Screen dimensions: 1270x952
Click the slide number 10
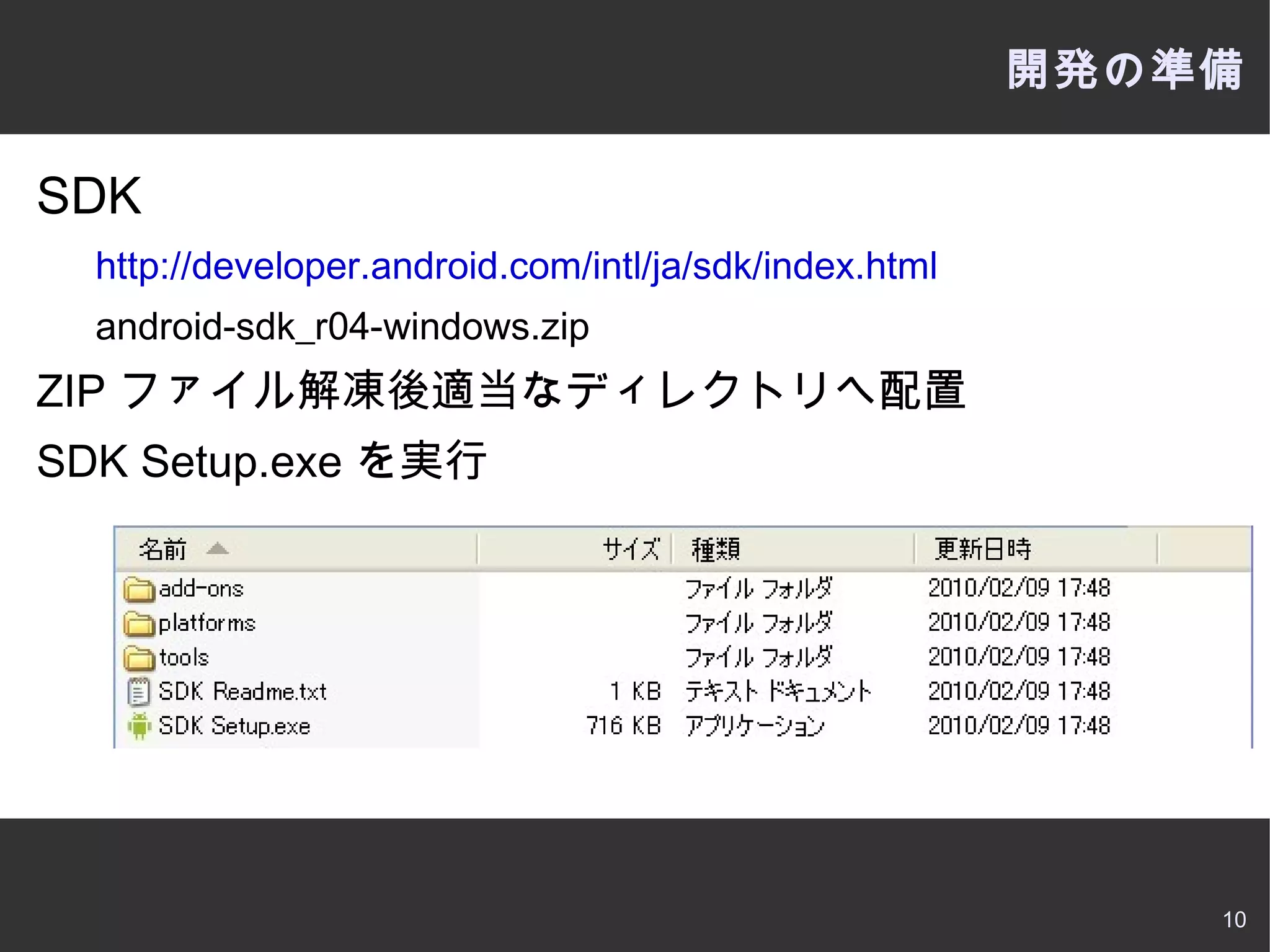(x=1234, y=919)
